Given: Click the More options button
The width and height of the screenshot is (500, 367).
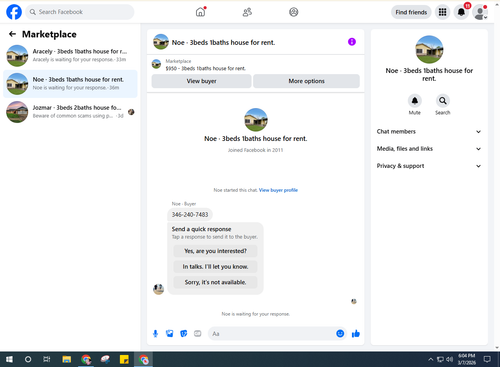Looking at the screenshot, I should pos(306,81).
